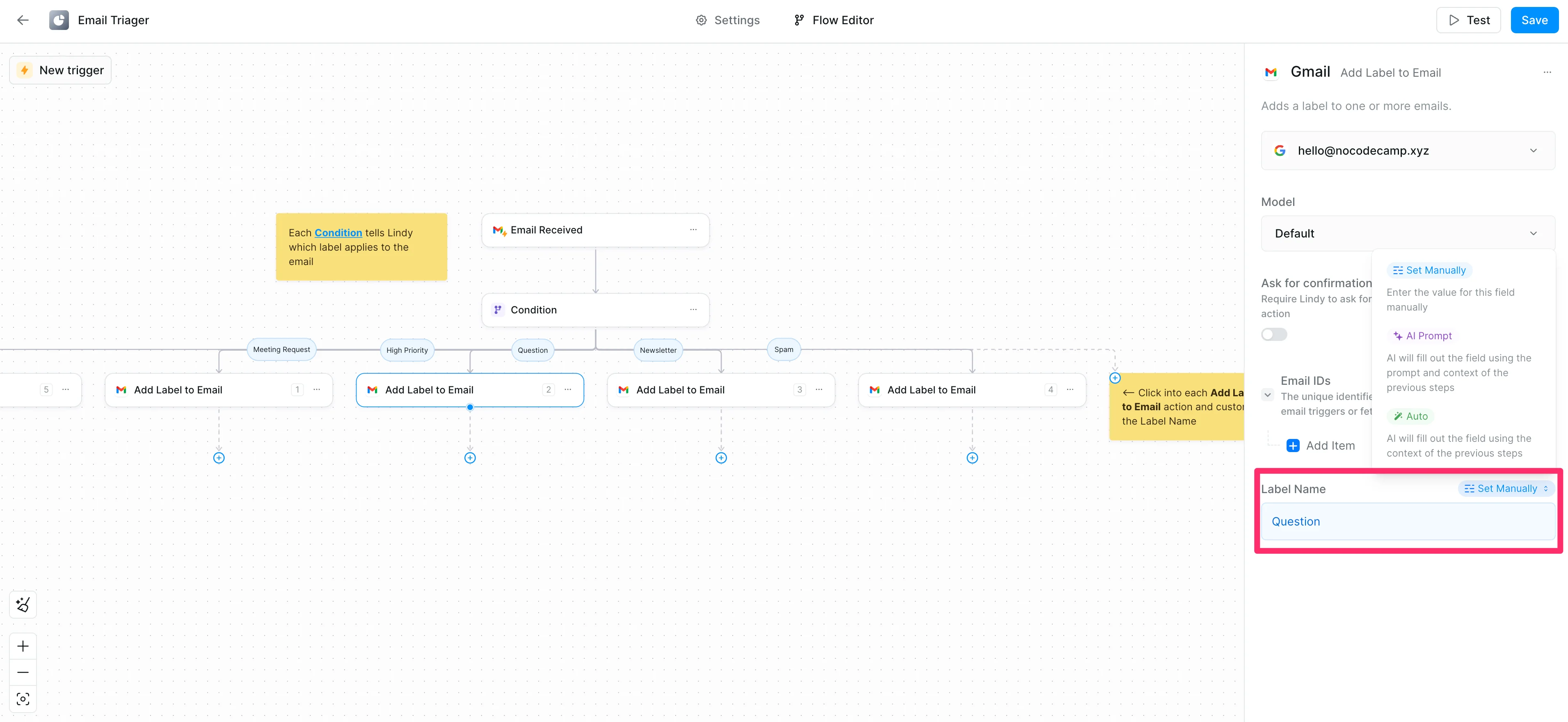Screen dimensions: 1568x722
Task: Click plus icon next to Add Item
Action: click(1292, 446)
